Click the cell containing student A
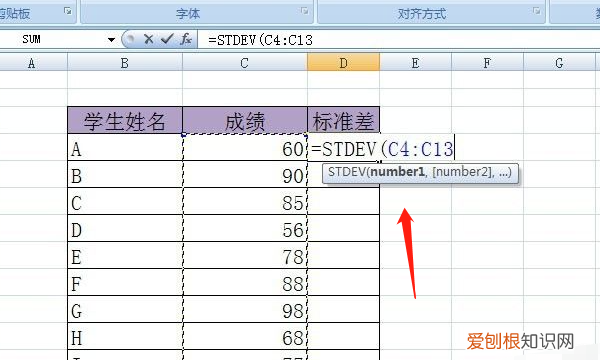 125,148
